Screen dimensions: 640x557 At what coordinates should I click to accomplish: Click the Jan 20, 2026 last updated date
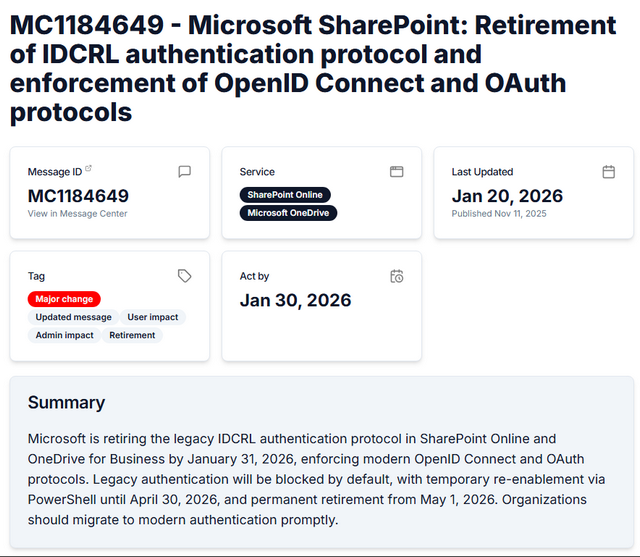click(507, 196)
